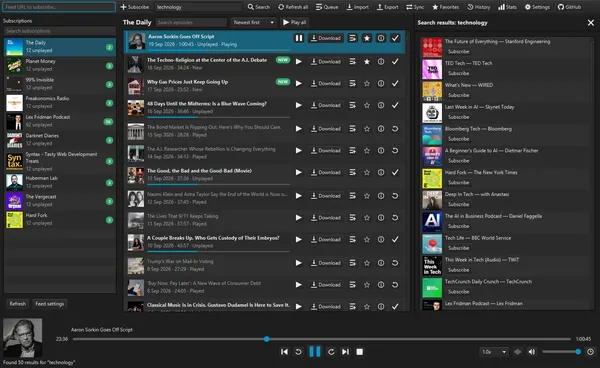Image resolution: width=600 pixels, height=368 pixels.
Task: Click Play all for The Daily
Action: pyautogui.click(x=295, y=22)
